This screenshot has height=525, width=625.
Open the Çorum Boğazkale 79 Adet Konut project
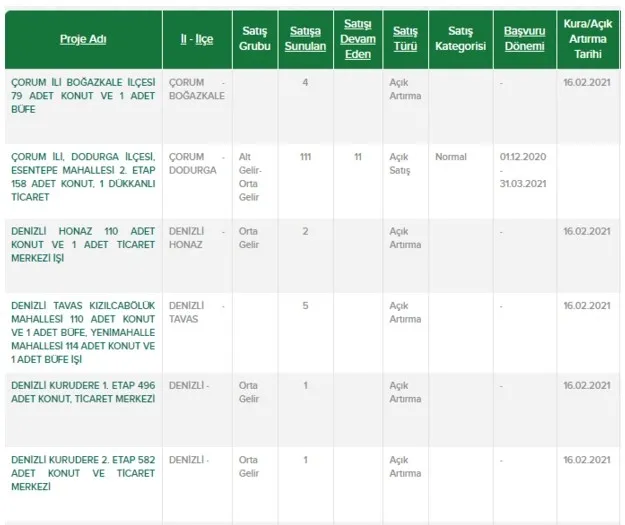(82, 95)
